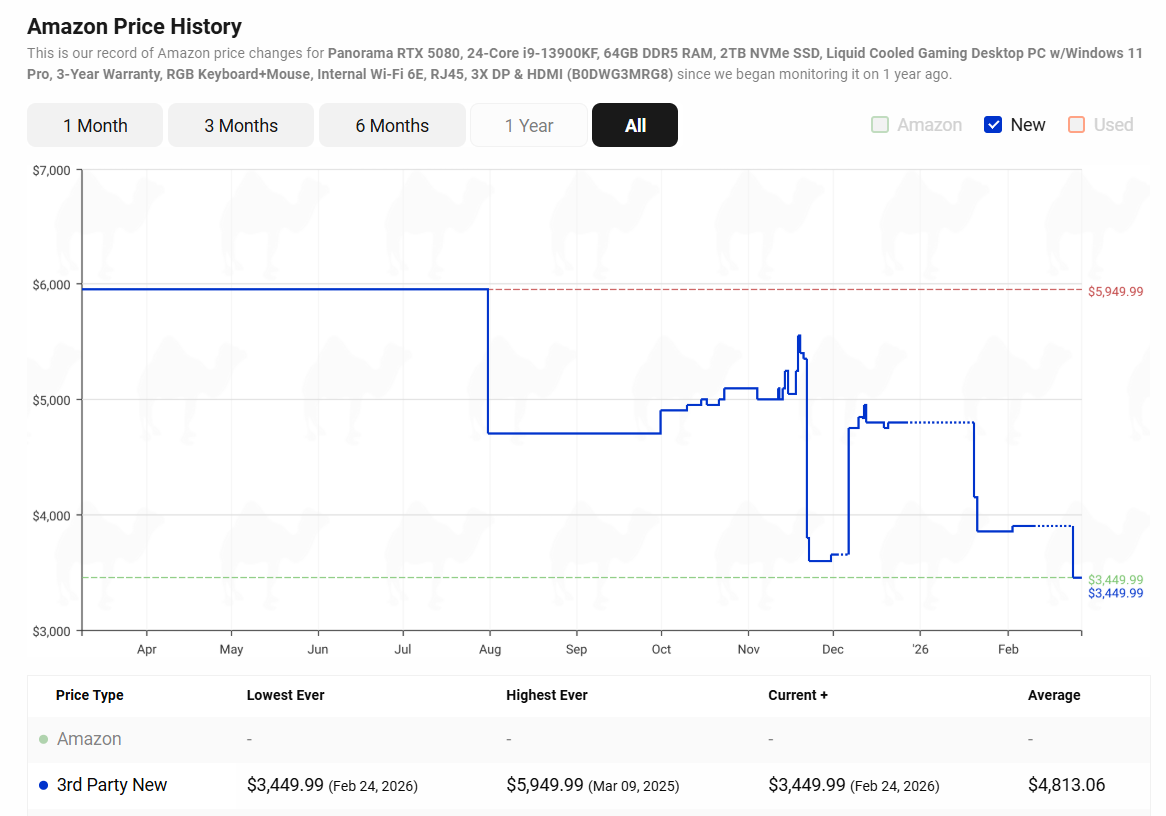The image size is (1166, 816).
Task: Click the Average column header
Action: coord(1054,695)
